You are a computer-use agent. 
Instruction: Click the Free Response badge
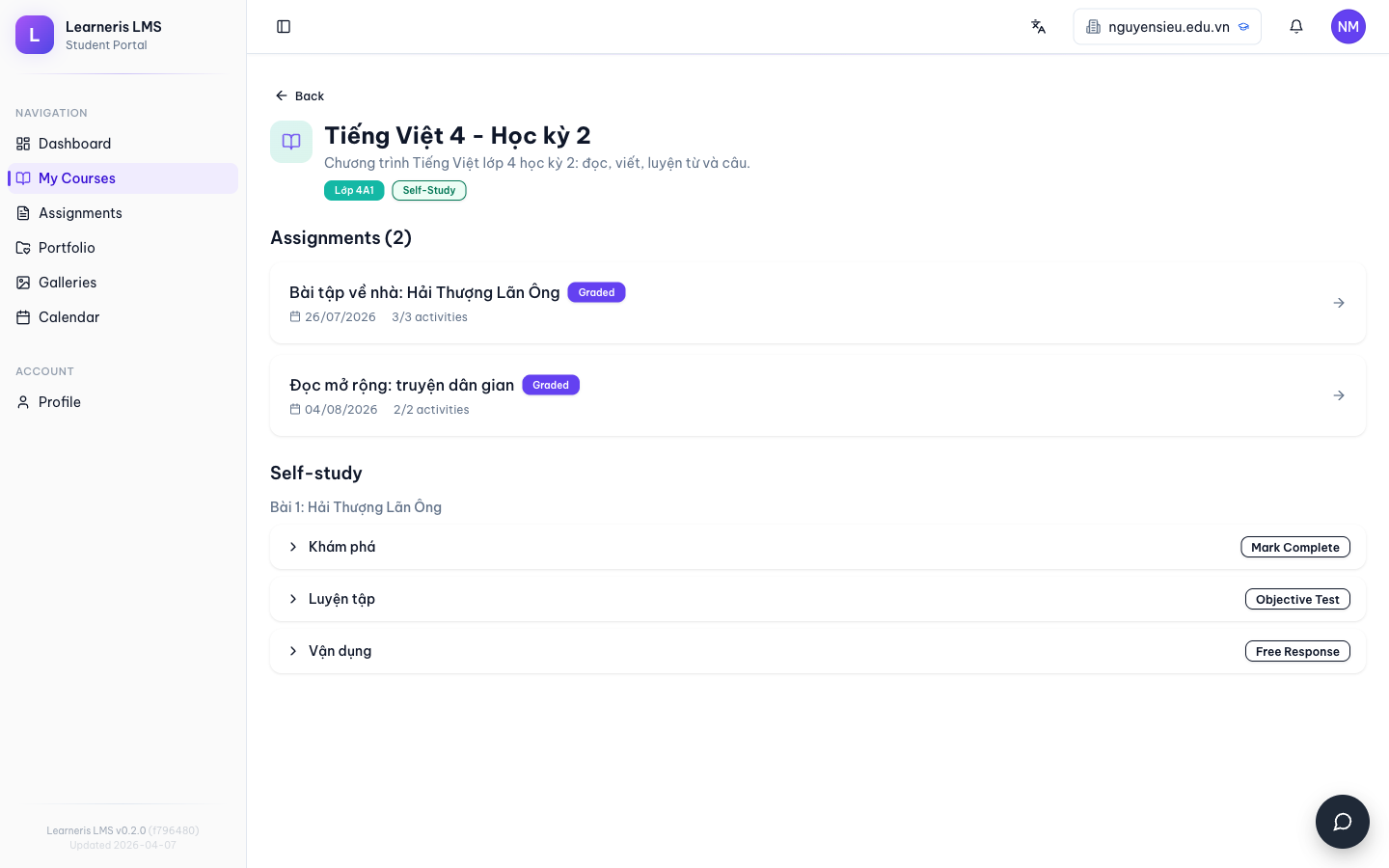click(1297, 651)
